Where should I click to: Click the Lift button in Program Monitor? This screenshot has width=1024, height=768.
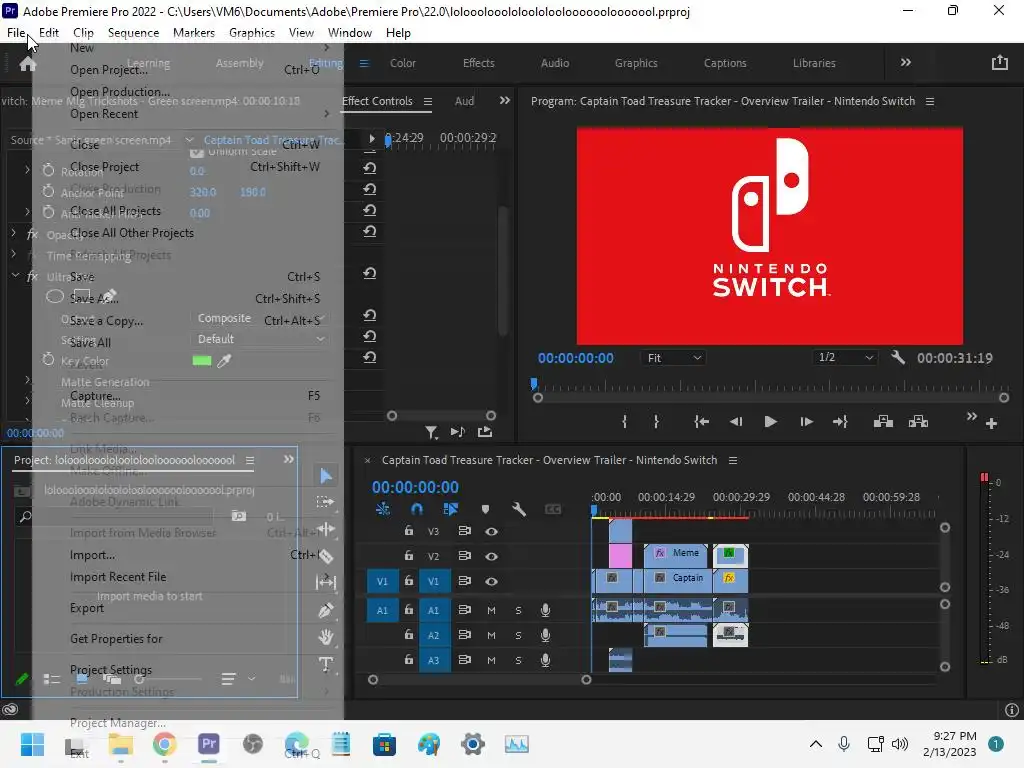click(883, 422)
